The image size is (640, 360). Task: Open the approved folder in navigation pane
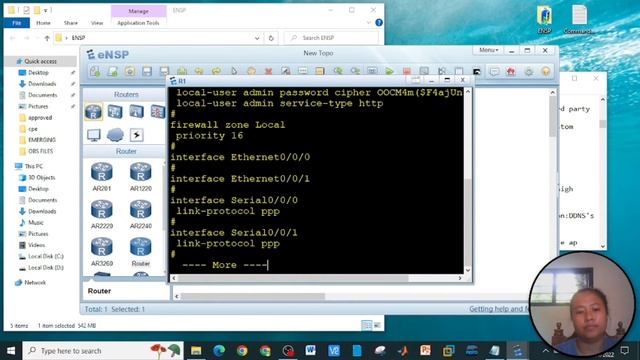[x=40, y=118]
